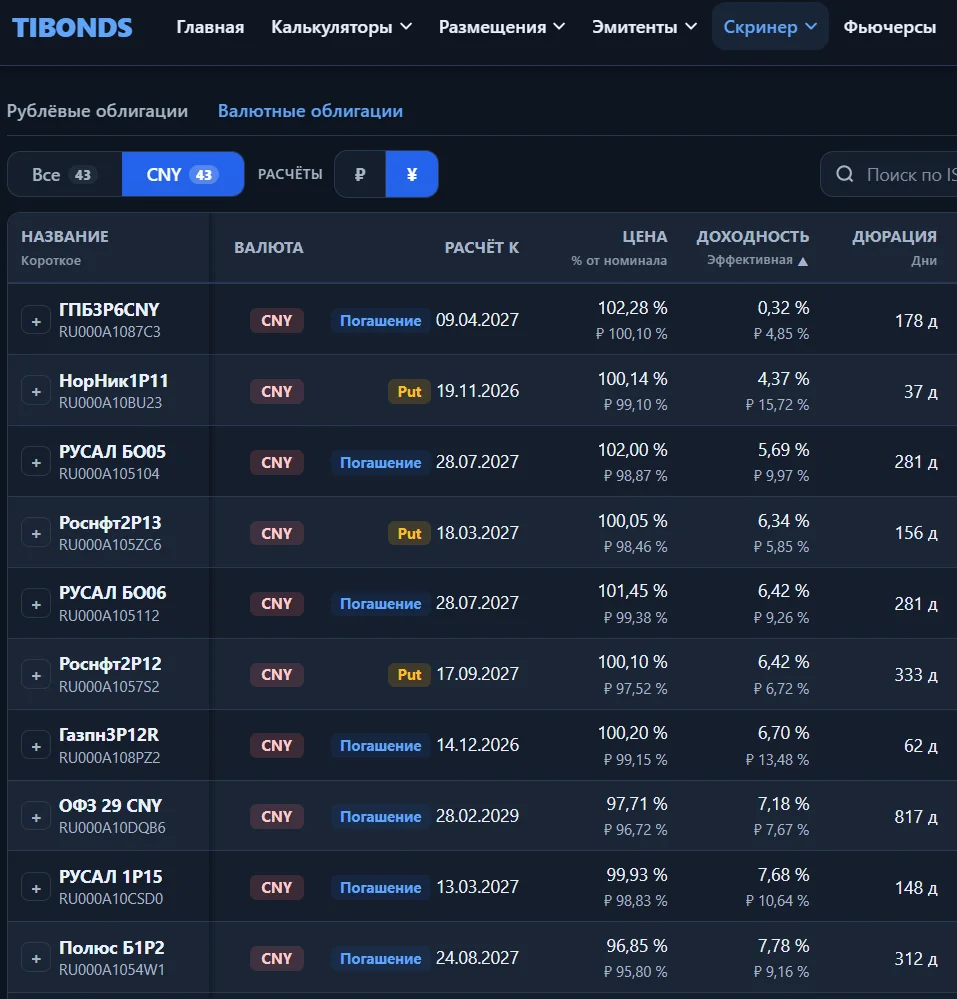The width and height of the screenshot is (957, 999).
Task: Open the НорНик1Р11 bond link
Action: click(x=113, y=381)
